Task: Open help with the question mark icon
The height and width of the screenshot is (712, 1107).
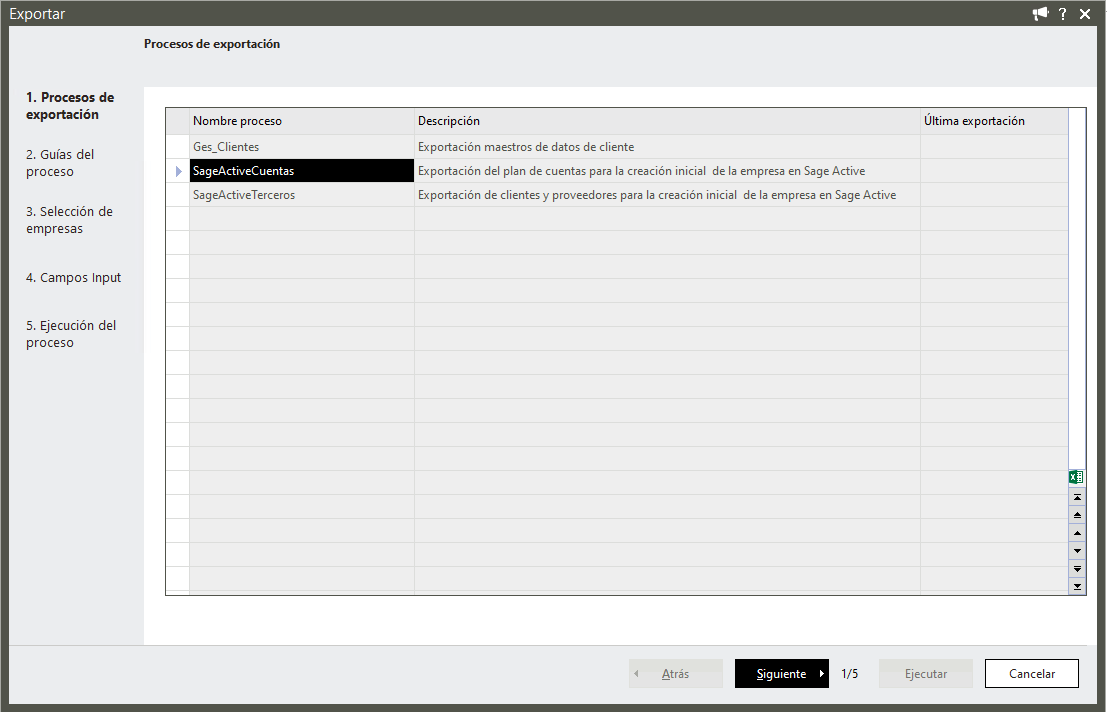Action: 1063,14
